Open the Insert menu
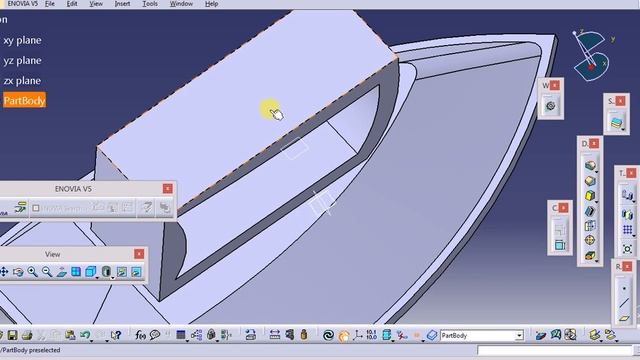The height and width of the screenshot is (360, 640). pos(122,4)
